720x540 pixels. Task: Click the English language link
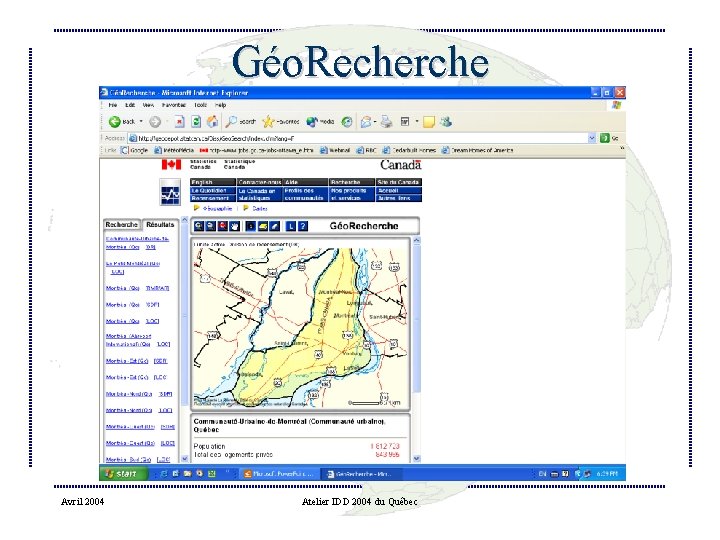[213, 182]
